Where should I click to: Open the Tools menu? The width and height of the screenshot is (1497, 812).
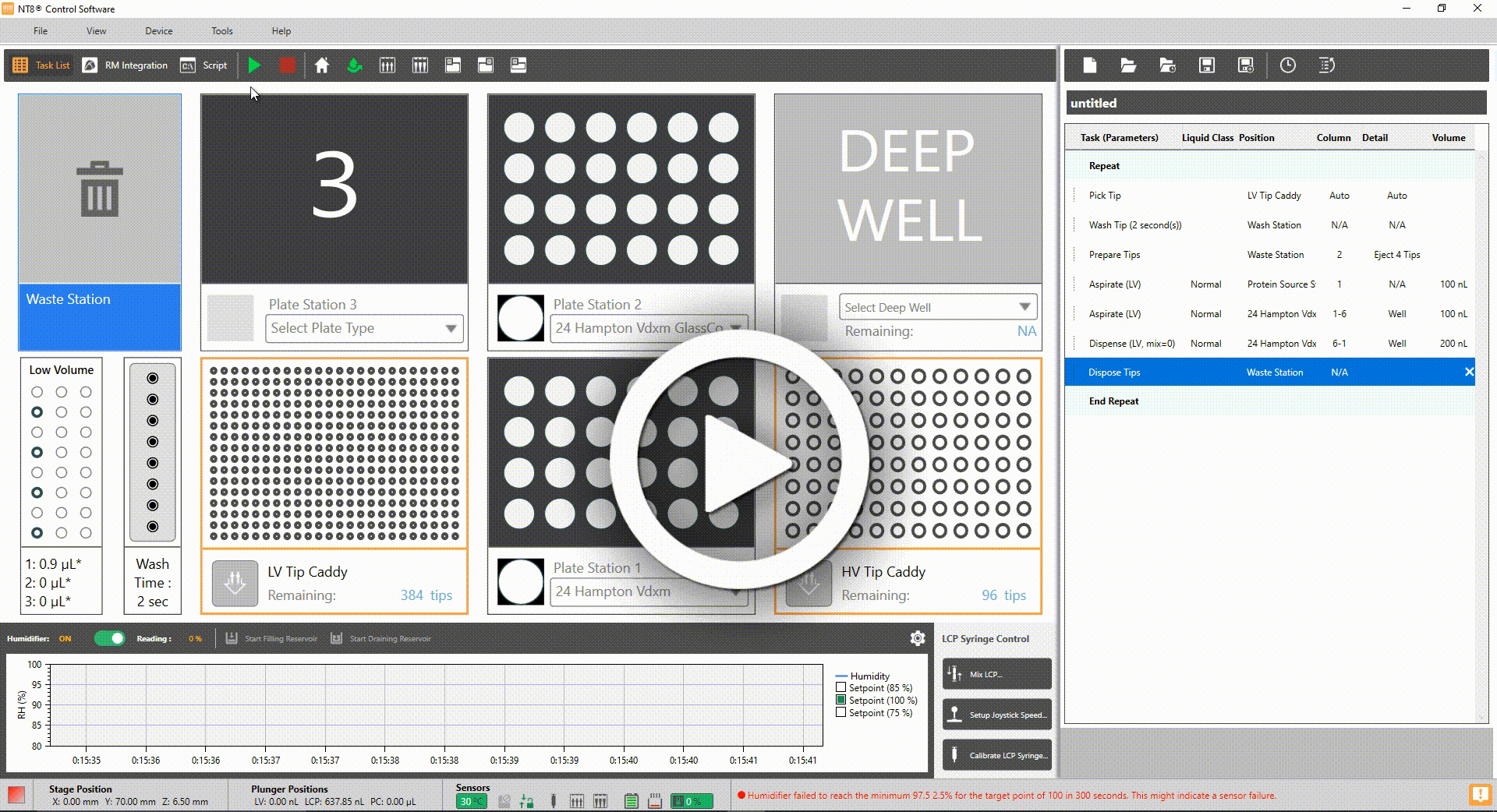(x=221, y=31)
